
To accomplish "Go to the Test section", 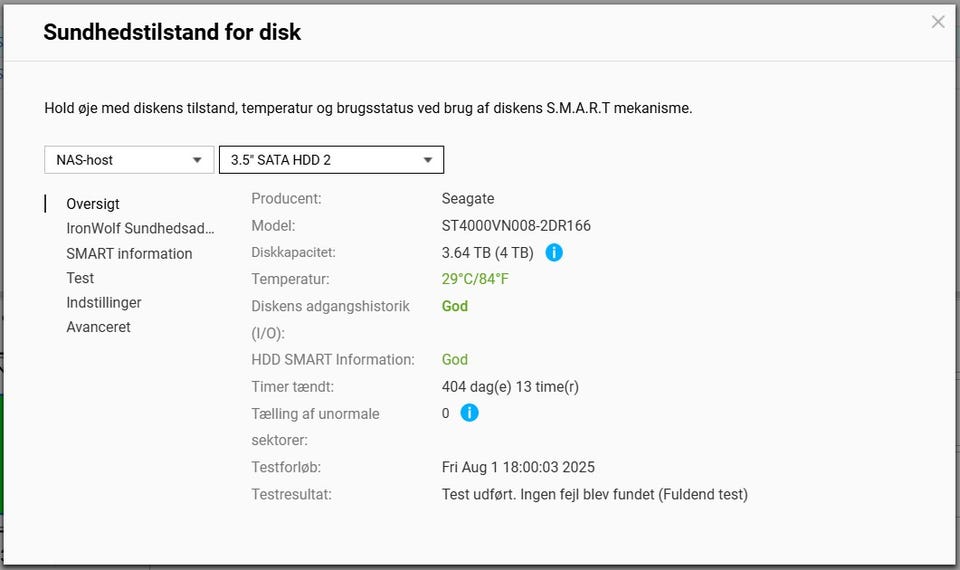I will point(80,278).
